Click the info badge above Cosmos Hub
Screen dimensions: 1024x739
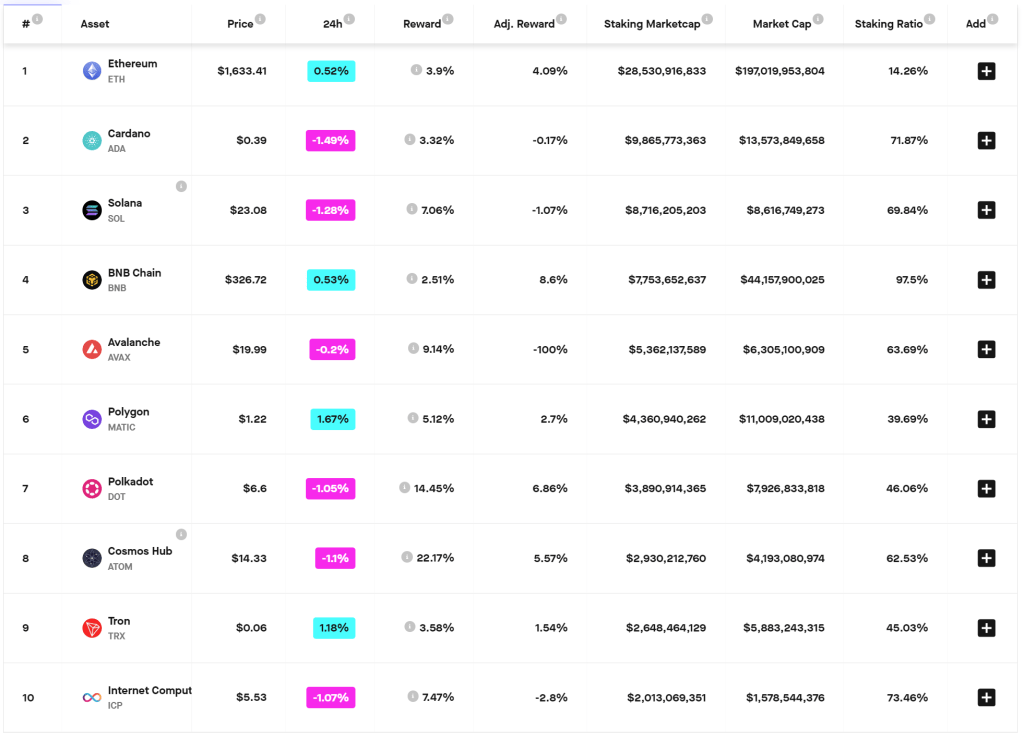point(181,534)
